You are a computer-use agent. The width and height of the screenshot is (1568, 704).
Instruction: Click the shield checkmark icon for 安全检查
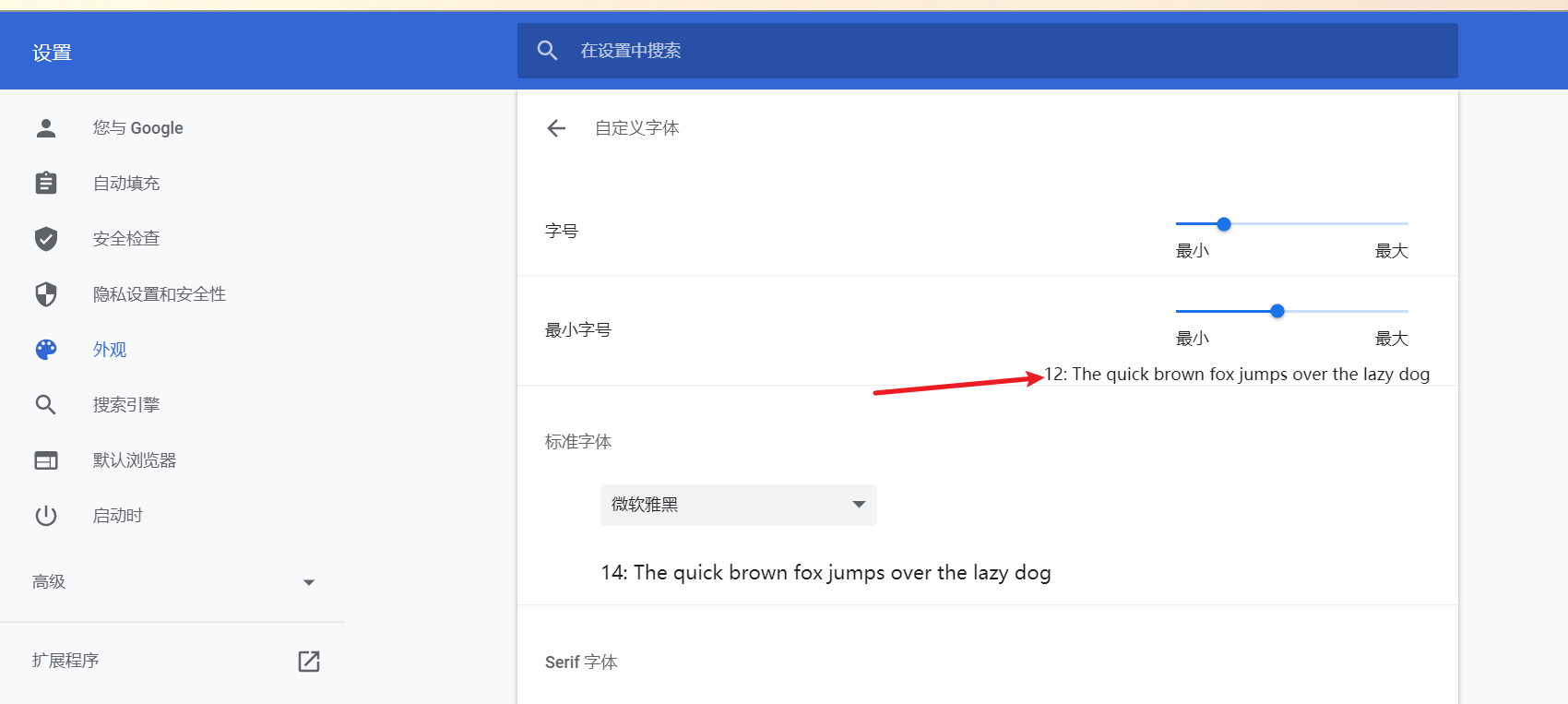tap(46, 239)
